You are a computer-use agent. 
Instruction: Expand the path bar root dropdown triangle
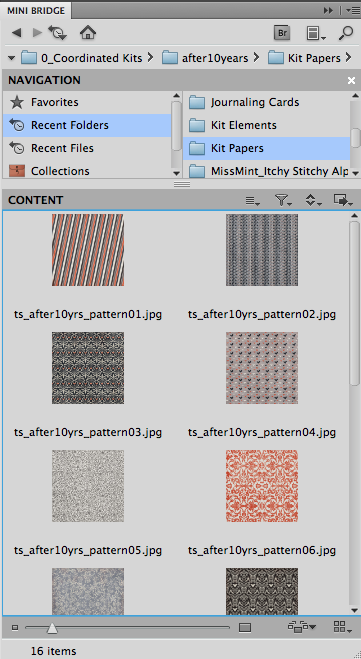(x=11, y=58)
